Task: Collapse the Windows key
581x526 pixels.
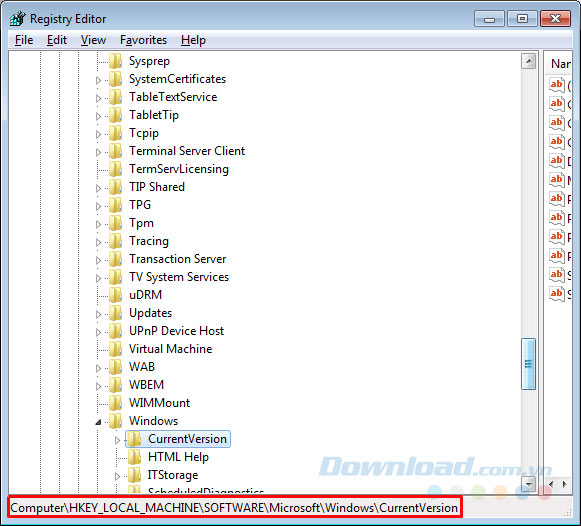Action: tap(98, 422)
